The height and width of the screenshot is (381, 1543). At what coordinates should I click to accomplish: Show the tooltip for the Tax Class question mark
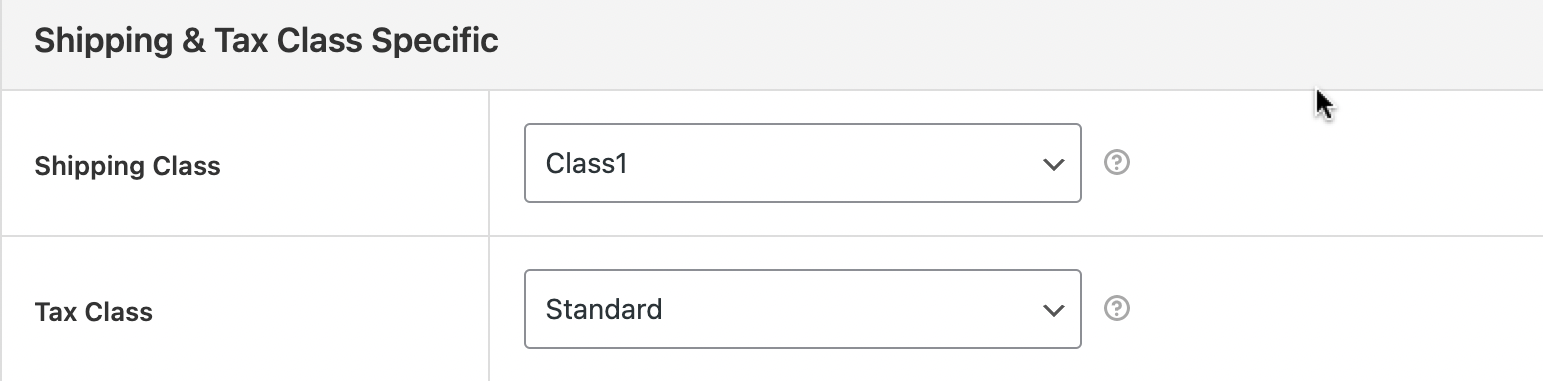1117,309
